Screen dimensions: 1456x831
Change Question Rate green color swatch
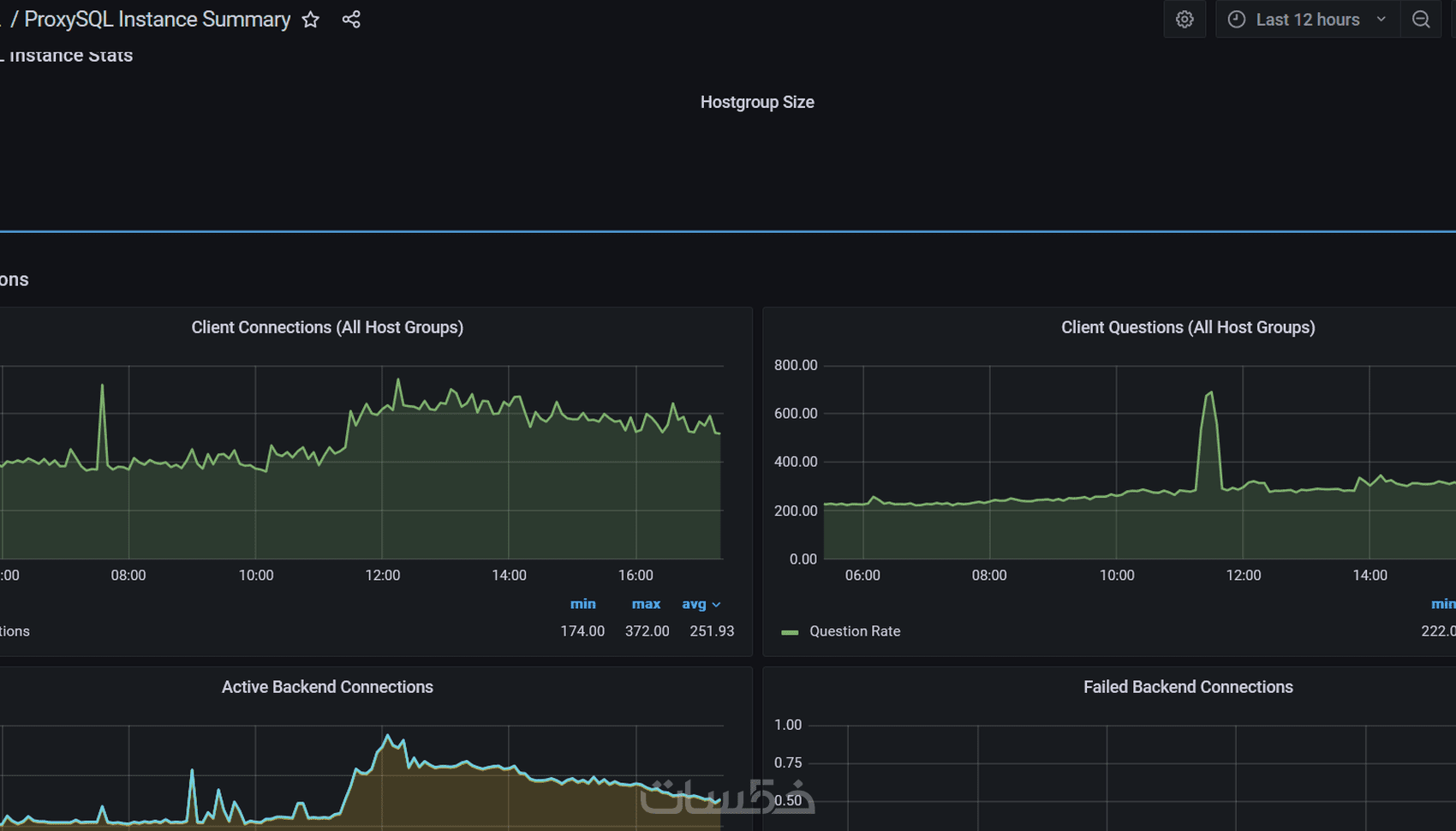tap(790, 632)
